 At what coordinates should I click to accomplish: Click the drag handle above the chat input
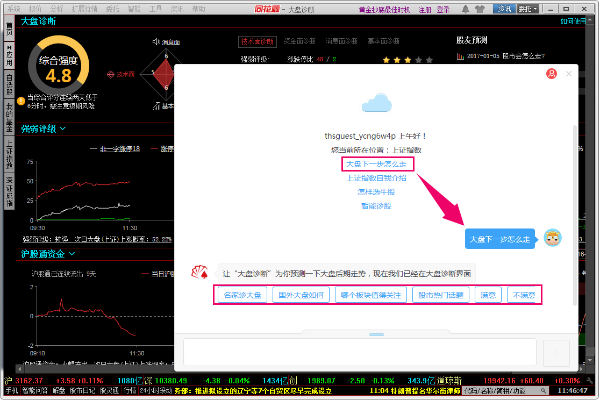[x=377, y=335]
